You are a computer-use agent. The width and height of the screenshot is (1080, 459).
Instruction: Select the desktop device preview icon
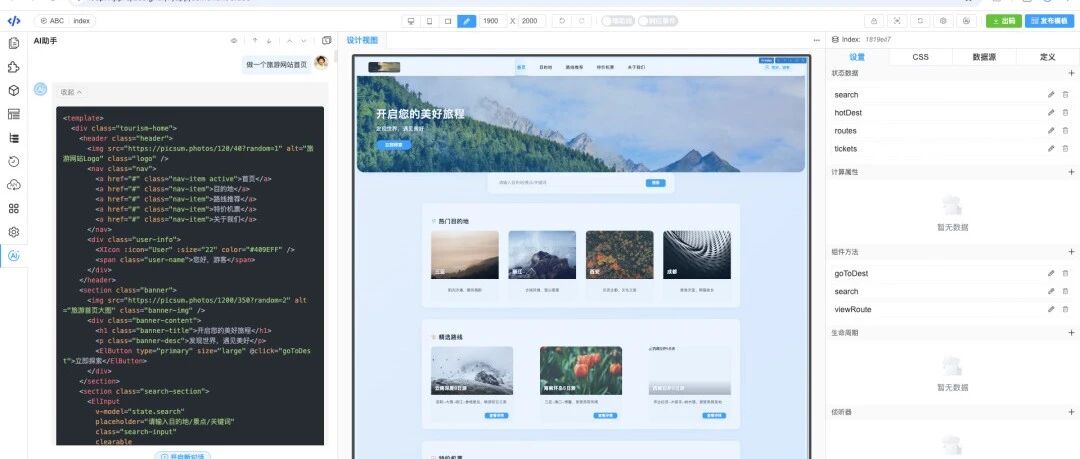(411, 21)
